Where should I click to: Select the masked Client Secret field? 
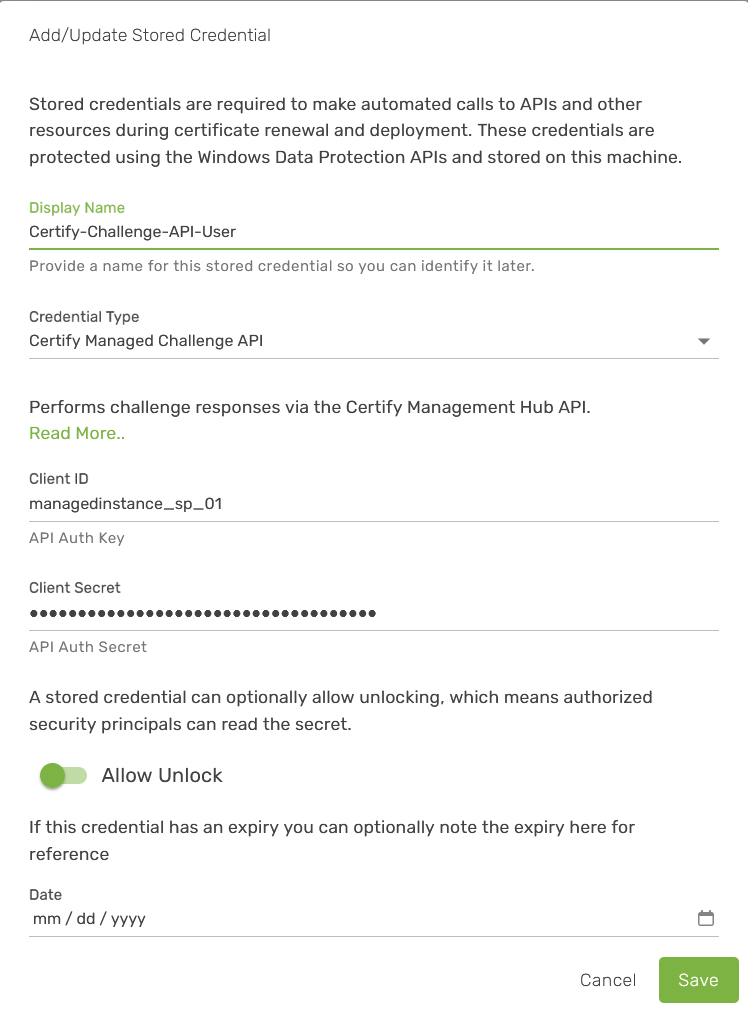pos(370,613)
